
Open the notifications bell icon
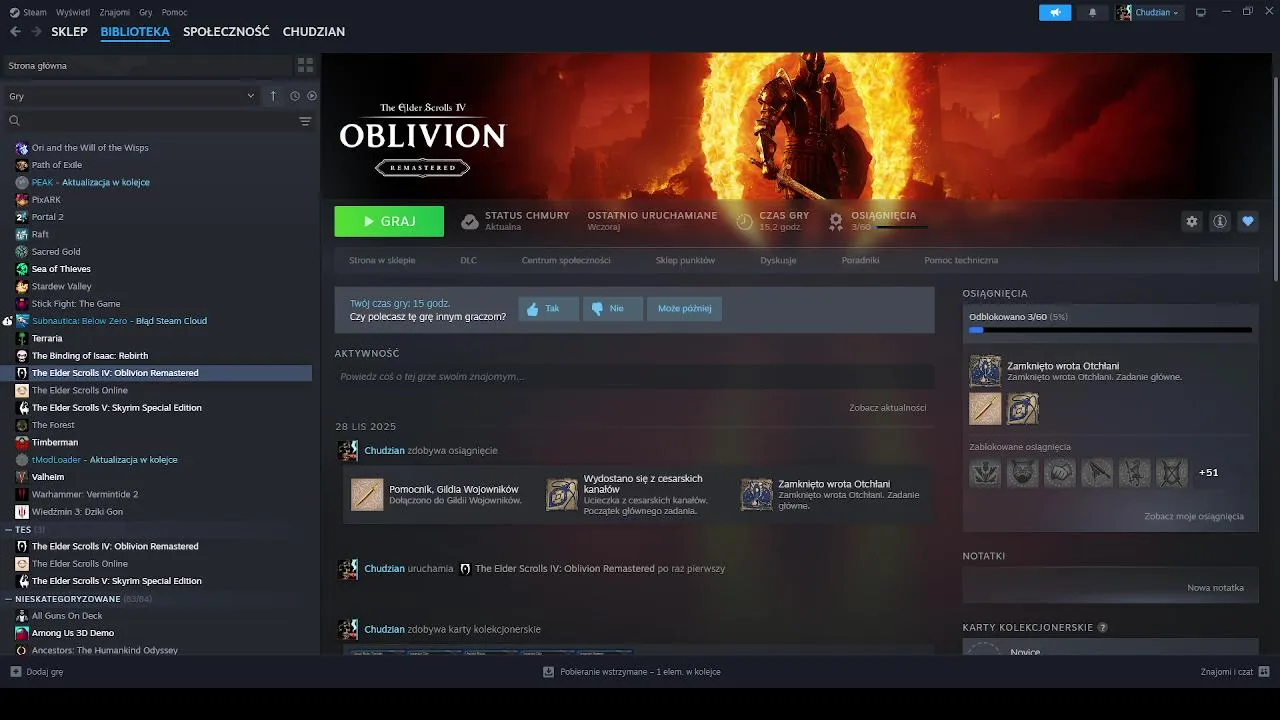tap(1092, 12)
